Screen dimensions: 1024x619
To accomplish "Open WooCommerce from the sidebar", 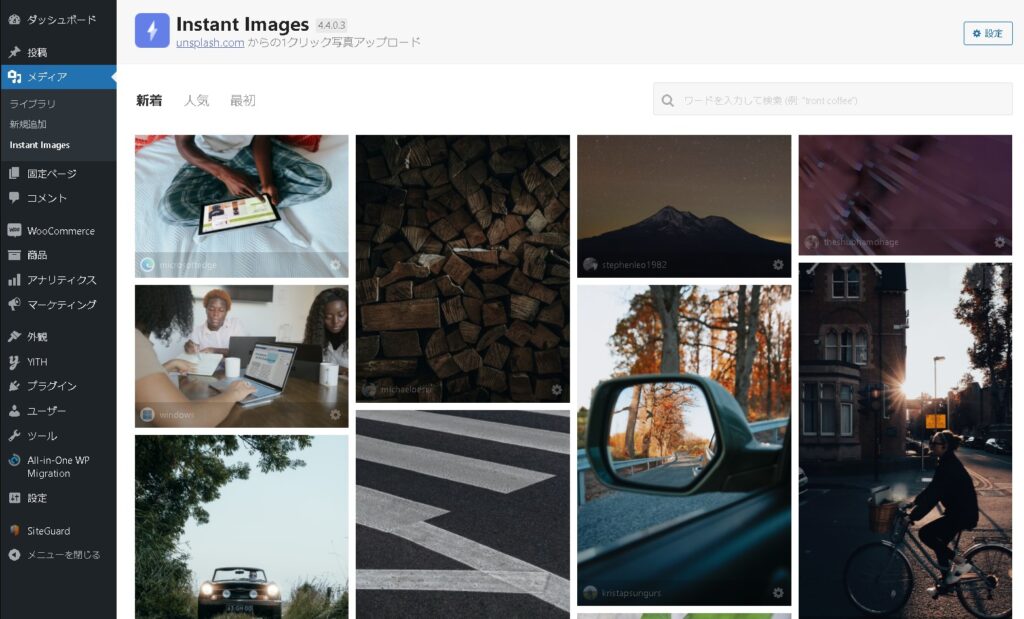I will pos(60,231).
